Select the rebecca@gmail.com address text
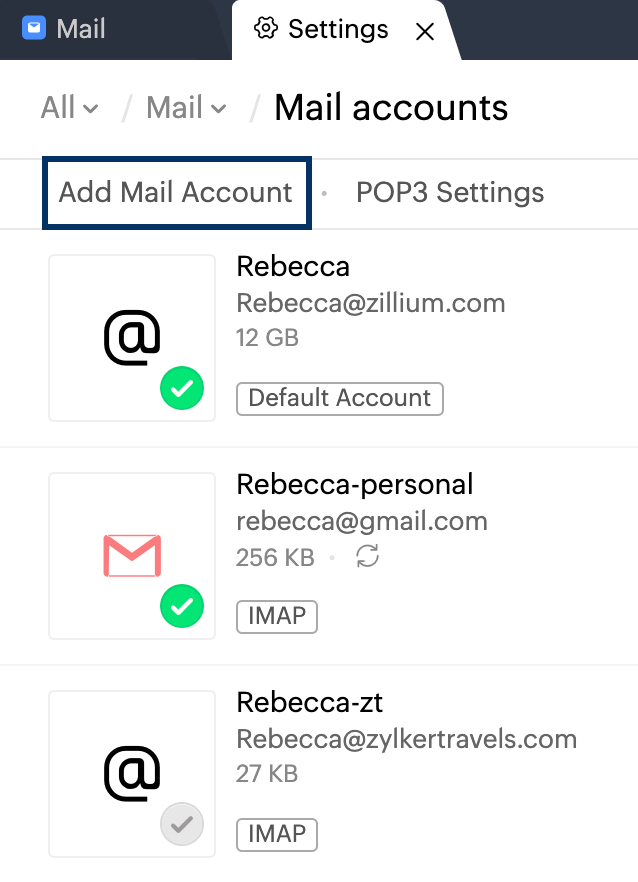Viewport: 638px width, 882px height. point(362,521)
